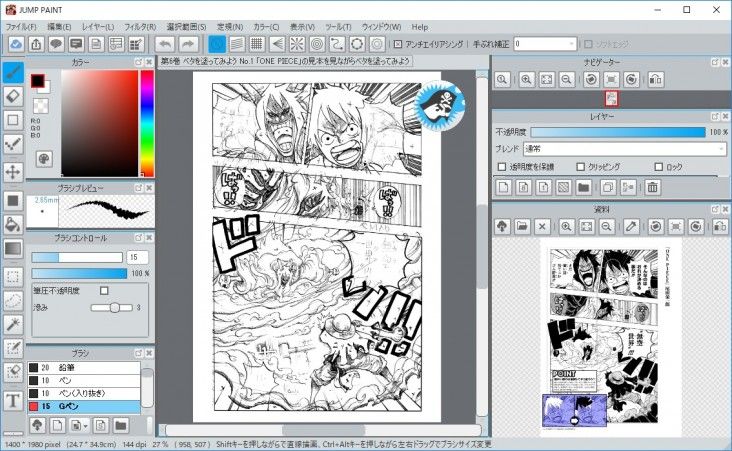The image size is (732, 451).
Task: Click the Undo arrow
Action: point(165,44)
